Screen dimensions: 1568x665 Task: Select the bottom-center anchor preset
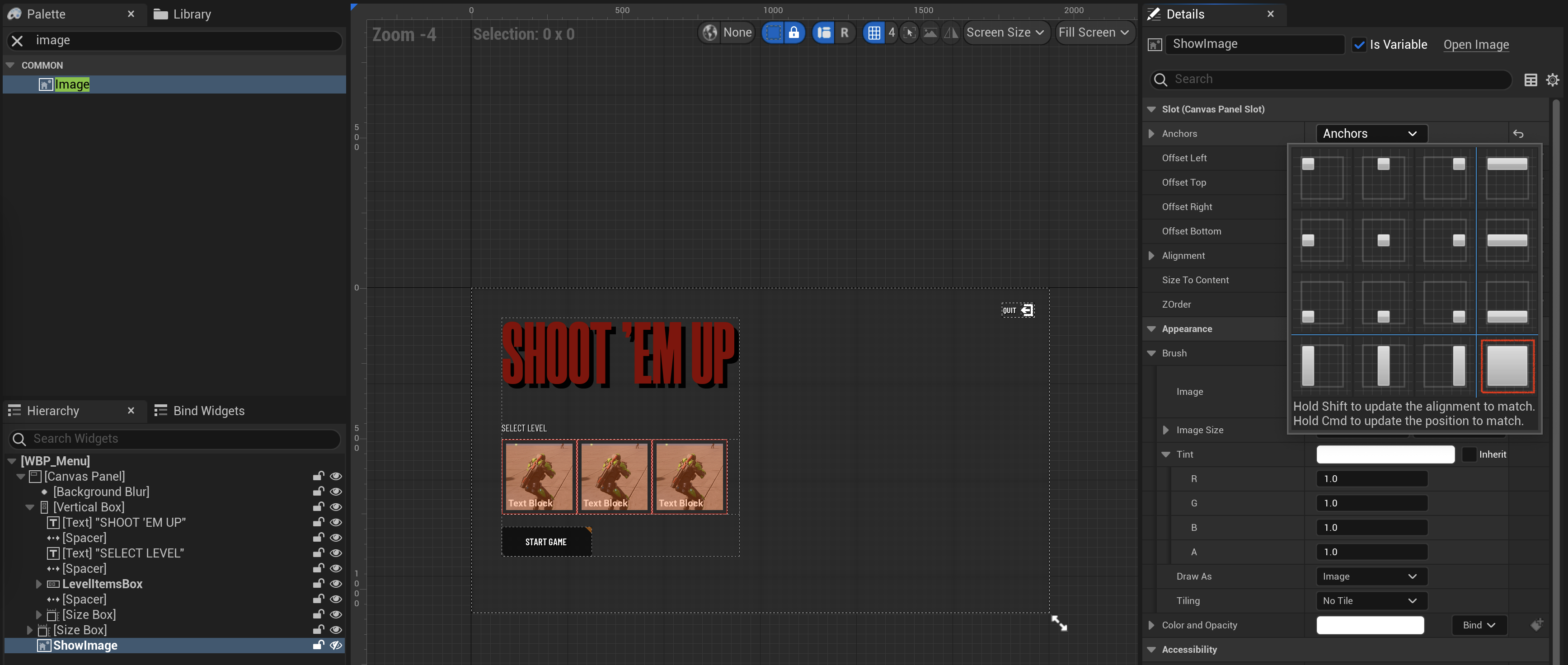click(1383, 302)
